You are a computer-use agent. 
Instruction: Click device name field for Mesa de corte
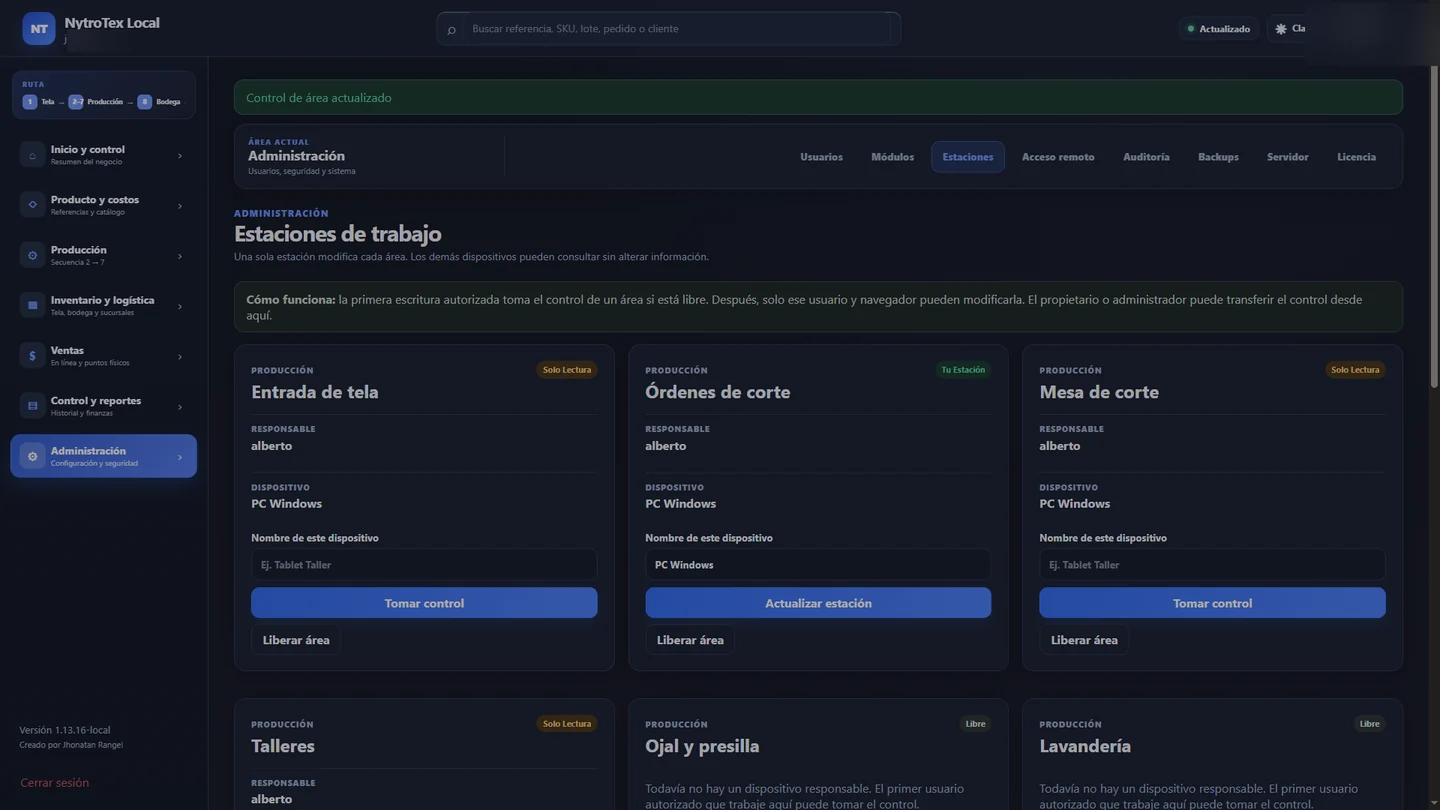pyautogui.click(x=1212, y=565)
